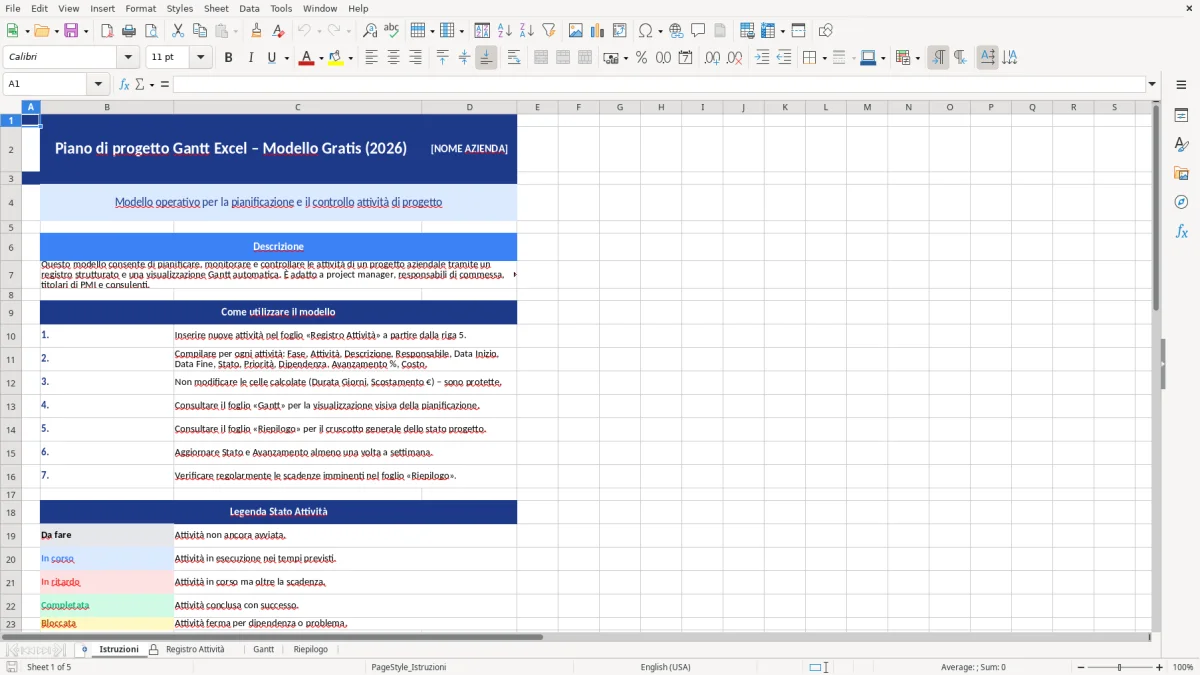Toggle Center Horizontally alignment
The height and width of the screenshot is (675, 1200).
click(x=393, y=58)
